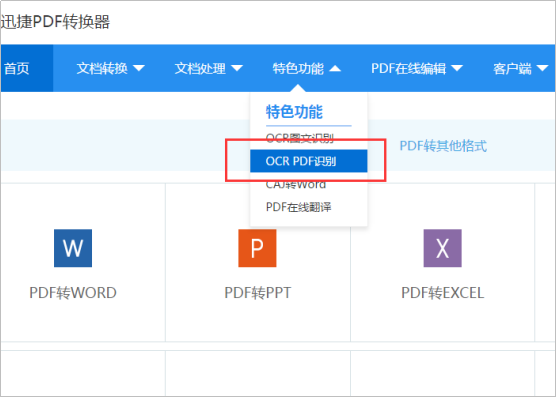This screenshot has height=398, width=556.
Task: Open the PDF转EXCEL Excel icon
Action: [443, 248]
